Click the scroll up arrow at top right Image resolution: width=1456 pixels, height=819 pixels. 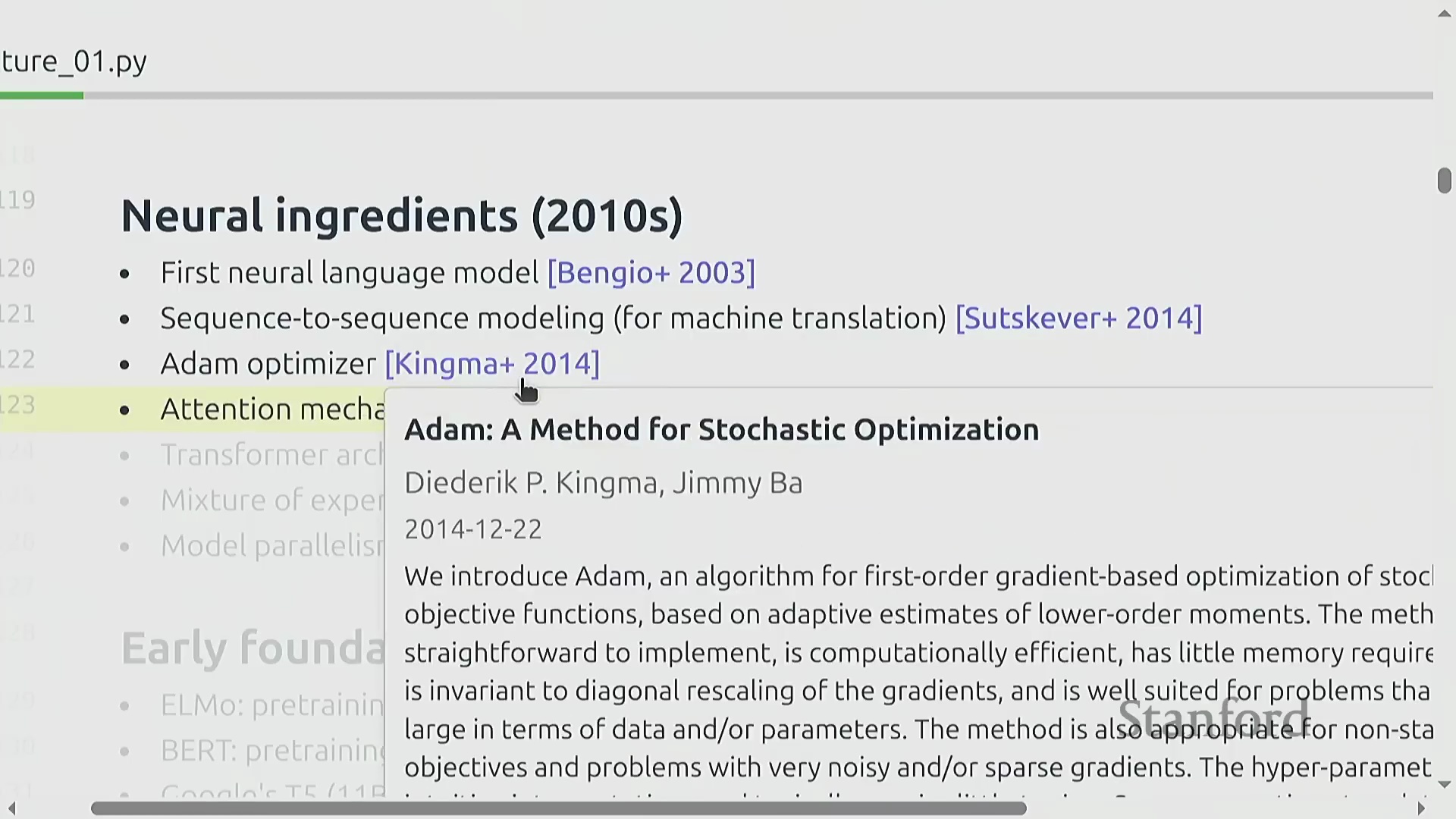1444,14
